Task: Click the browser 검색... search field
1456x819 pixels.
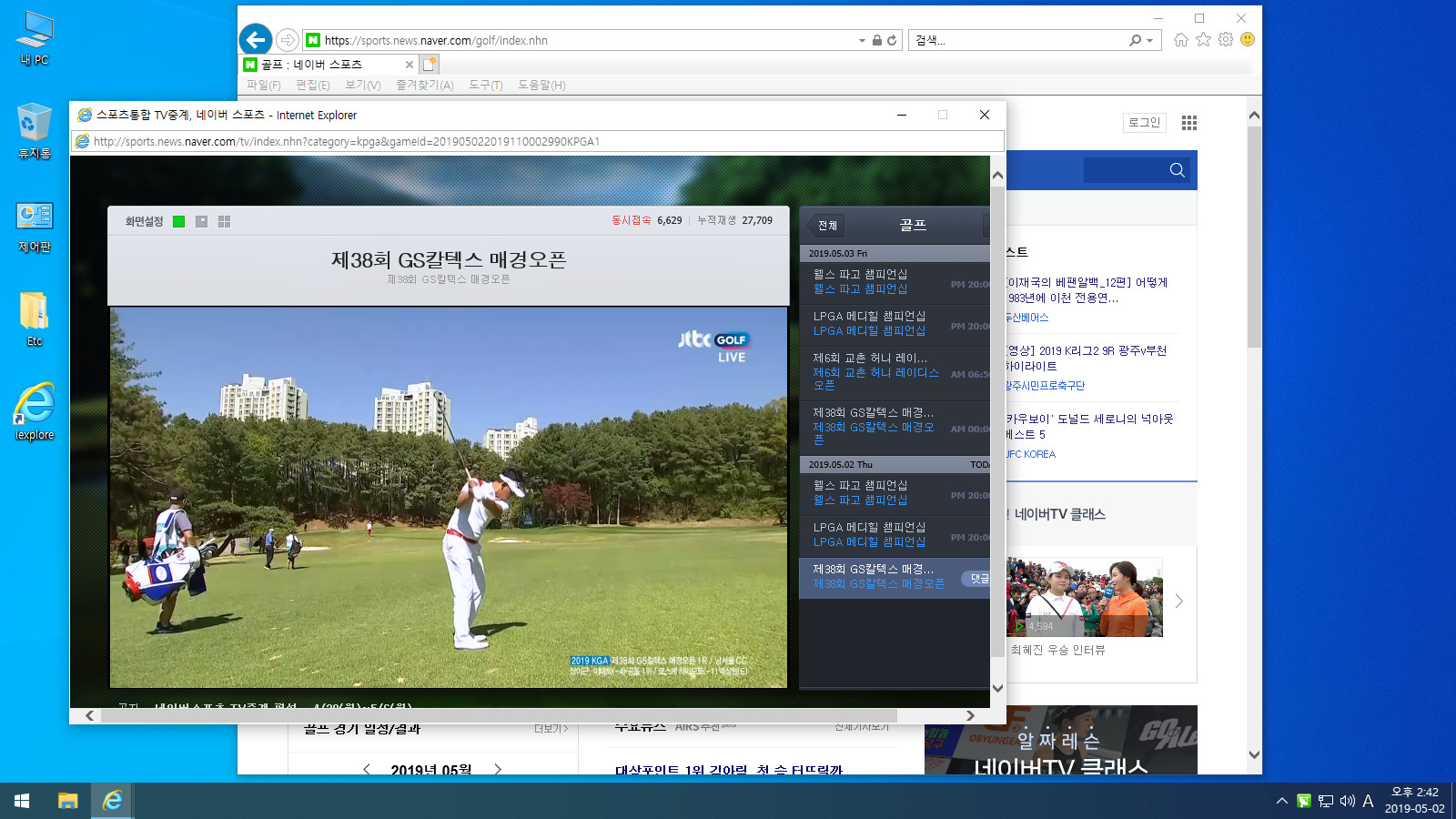Action: coord(1019,40)
